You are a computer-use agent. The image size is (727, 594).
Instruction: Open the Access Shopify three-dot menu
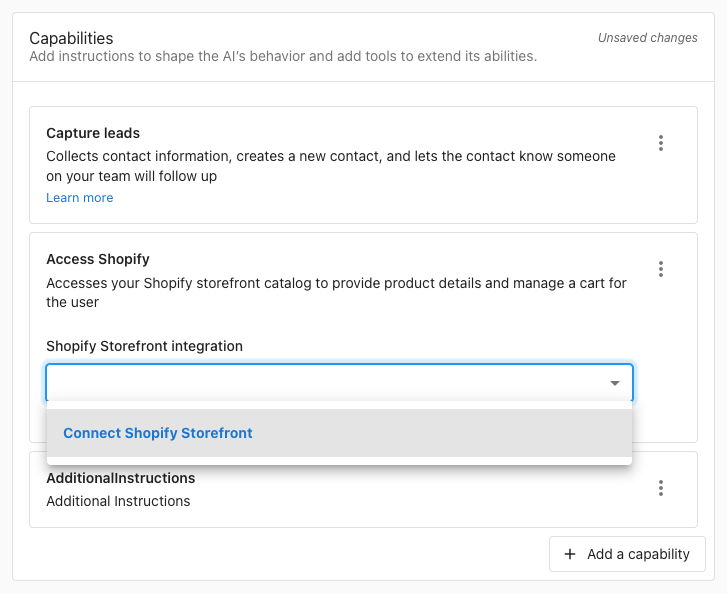click(661, 269)
